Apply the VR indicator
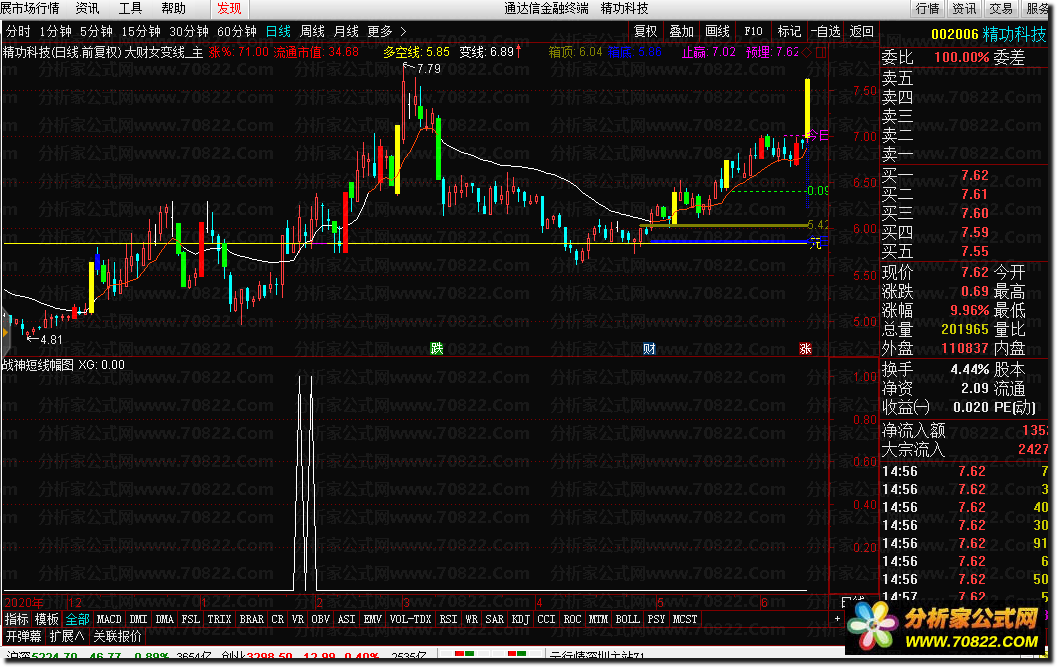The height and width of the screenshot is (667, 1058). coord(298,619)
